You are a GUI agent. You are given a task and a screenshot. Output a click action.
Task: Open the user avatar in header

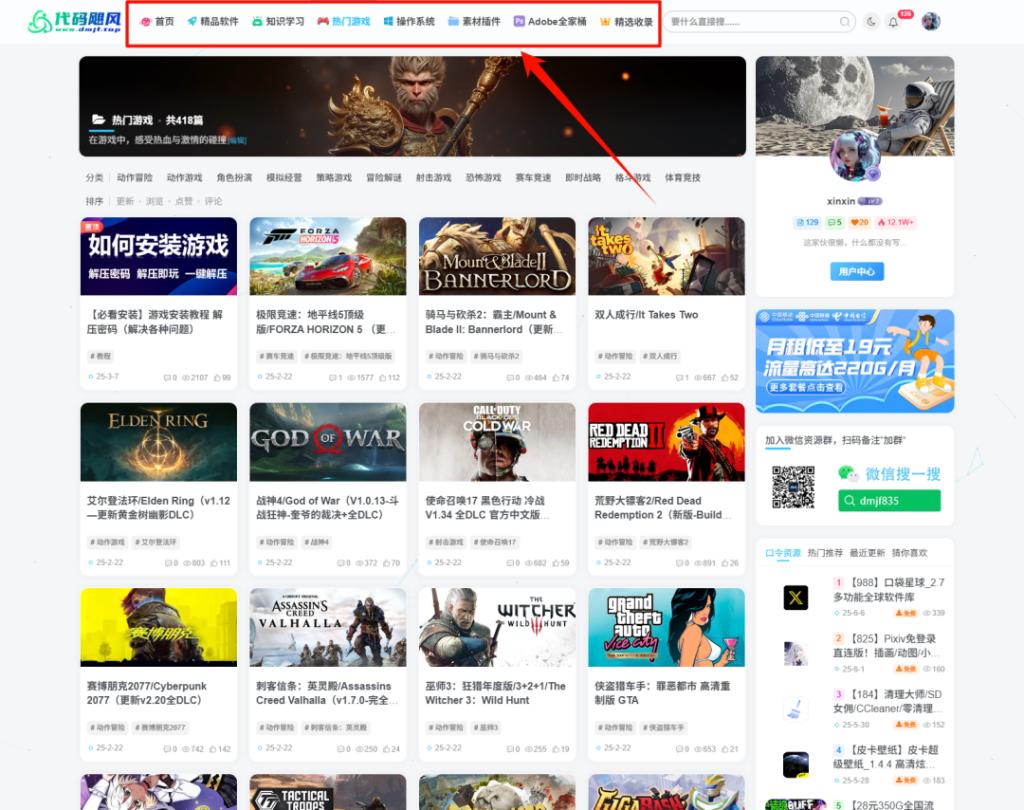tap(931, 22)
